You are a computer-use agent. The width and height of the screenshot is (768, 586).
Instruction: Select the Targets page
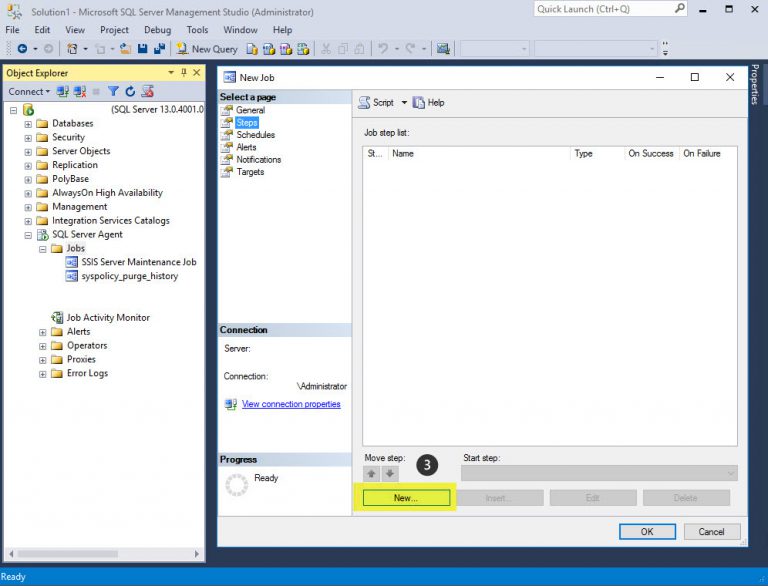[x=250, y=172]
